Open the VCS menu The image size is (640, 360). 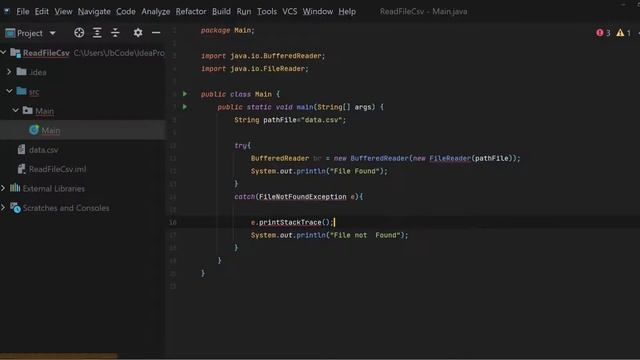click(x=289, y=11)
